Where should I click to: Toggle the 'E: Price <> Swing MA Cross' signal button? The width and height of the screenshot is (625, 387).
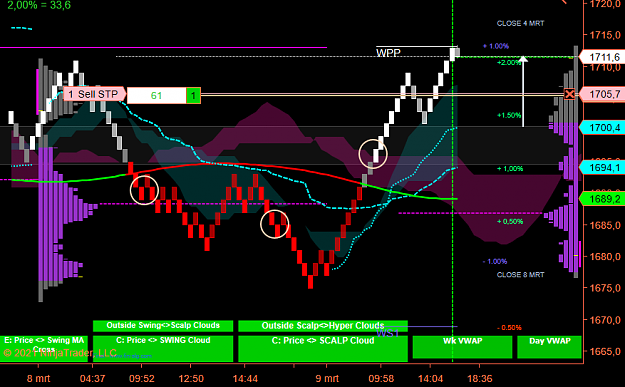[x=44, y=348]
